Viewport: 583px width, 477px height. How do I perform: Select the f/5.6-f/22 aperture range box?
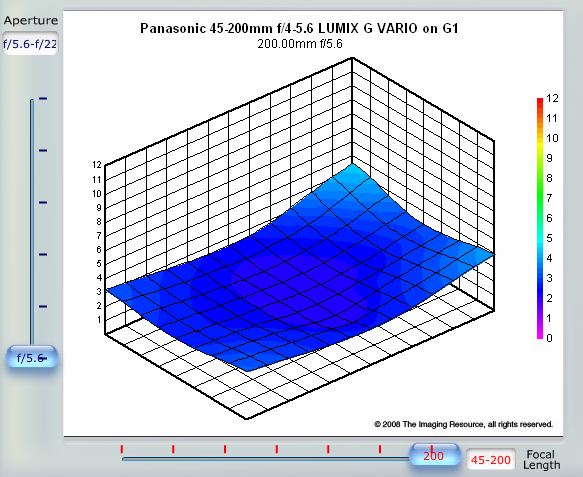pos(30,44)
